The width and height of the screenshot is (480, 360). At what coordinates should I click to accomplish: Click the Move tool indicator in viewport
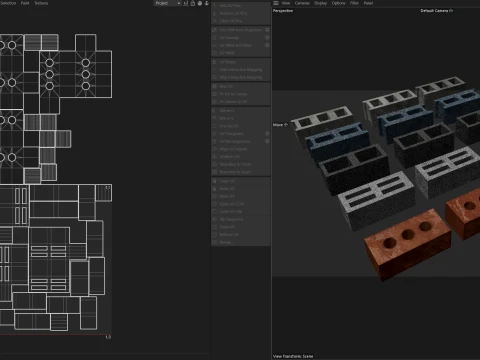[280, 125]
